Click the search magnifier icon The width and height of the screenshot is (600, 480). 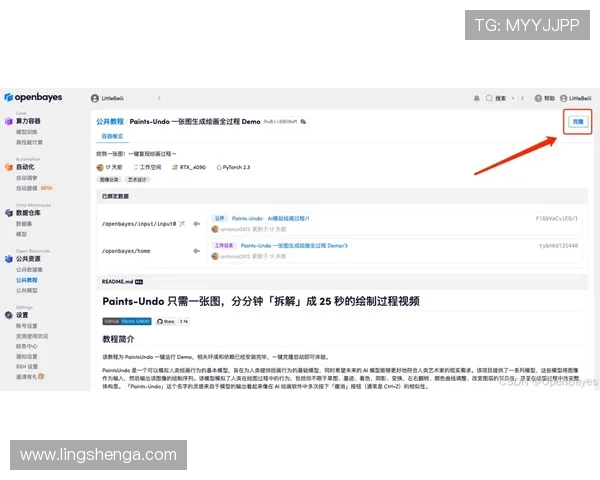tap(489, 98)
